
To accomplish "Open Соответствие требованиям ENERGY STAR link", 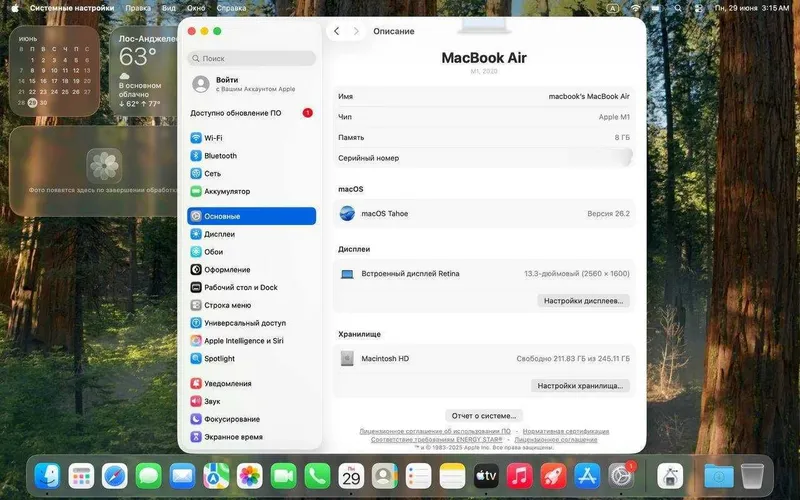I will tap(436, 439).
